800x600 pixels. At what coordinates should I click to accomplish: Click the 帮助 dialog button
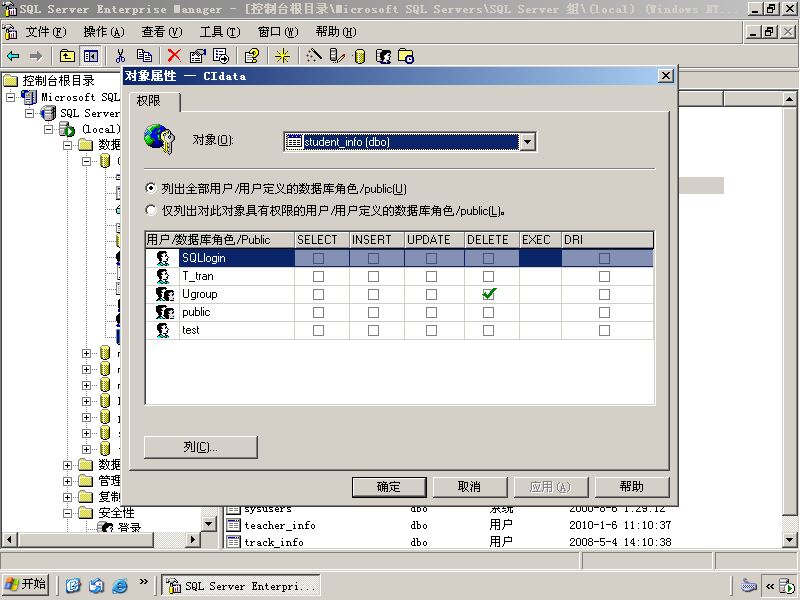[x=632, y=487]
